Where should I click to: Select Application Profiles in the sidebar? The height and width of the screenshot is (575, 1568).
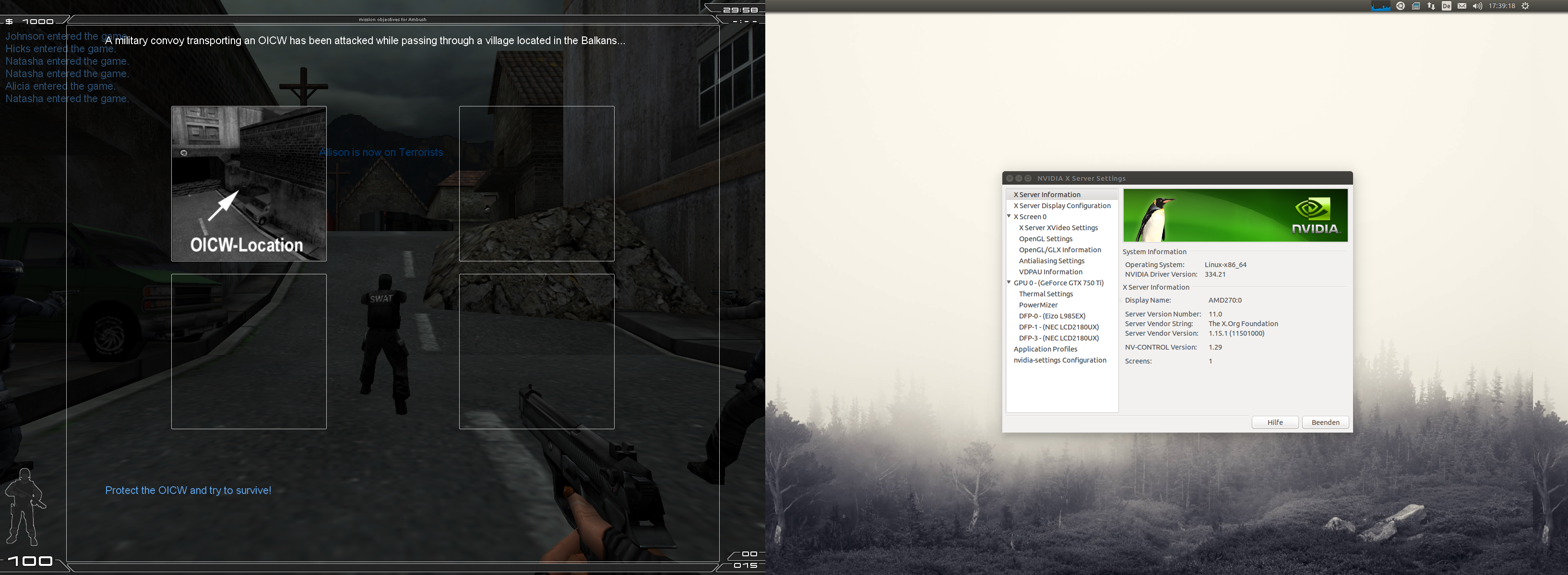pos(1045,349)
